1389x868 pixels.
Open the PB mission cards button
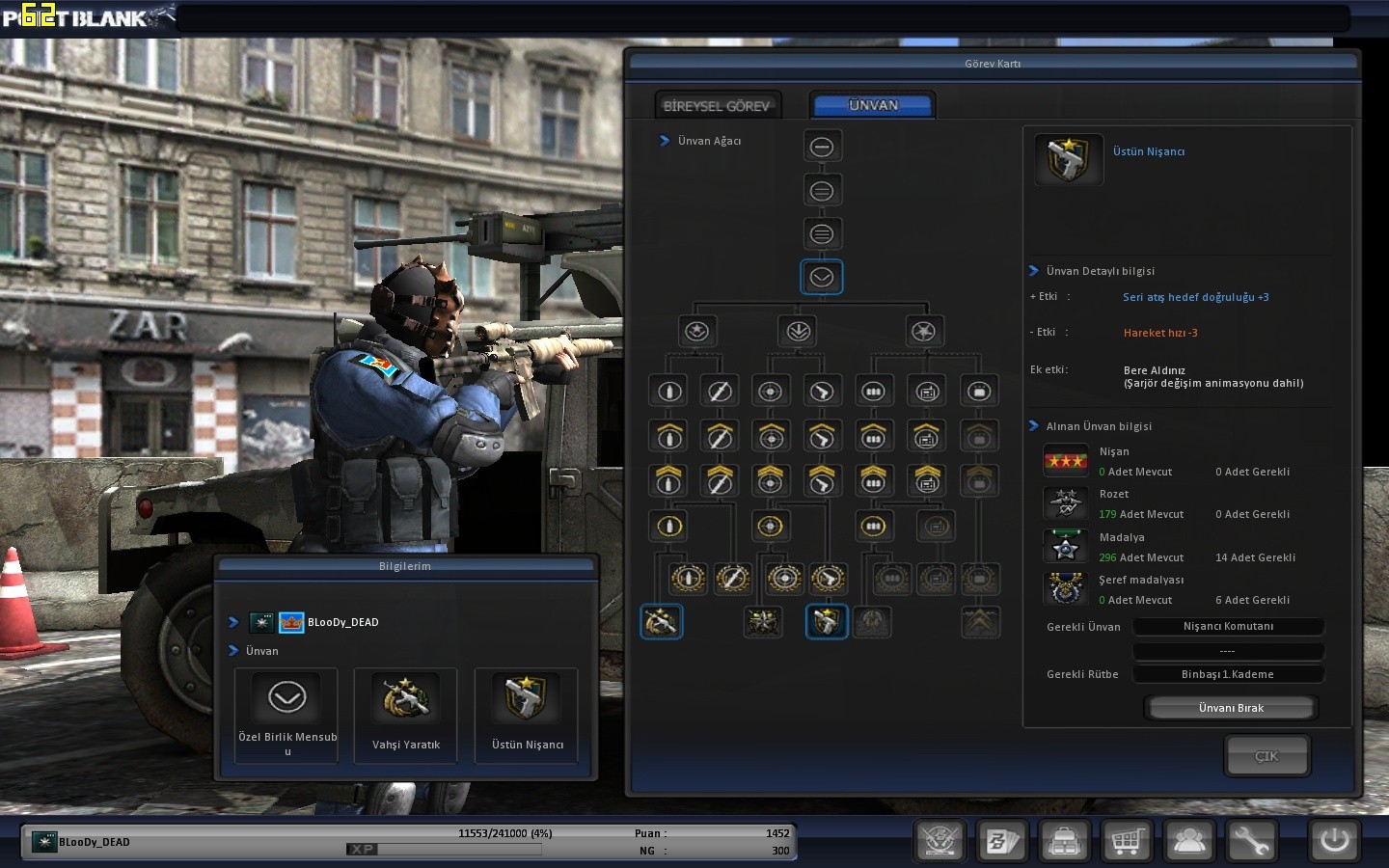pyautogui.click(x=1001, y=841)
